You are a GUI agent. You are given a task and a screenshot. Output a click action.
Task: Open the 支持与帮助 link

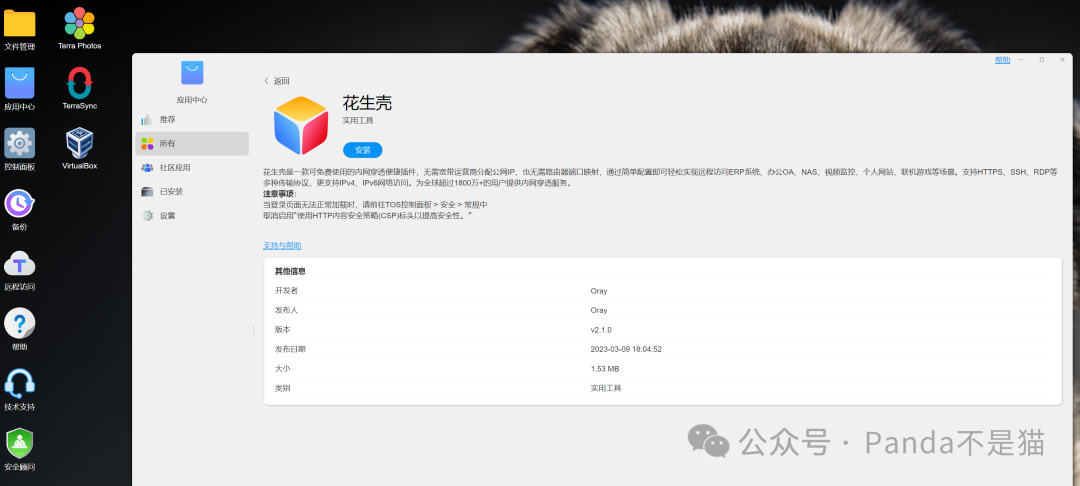coord(282,246)
